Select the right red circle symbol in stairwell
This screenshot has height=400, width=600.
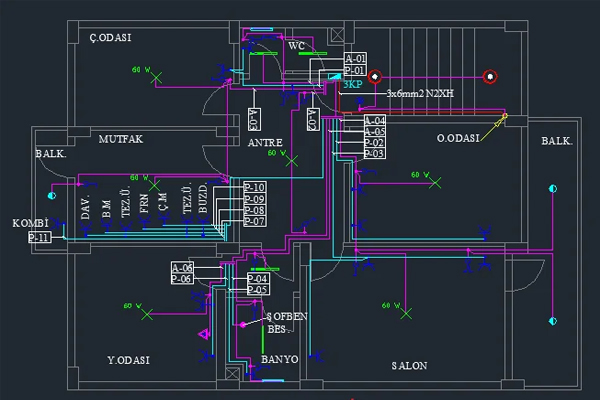coord(490,77)
